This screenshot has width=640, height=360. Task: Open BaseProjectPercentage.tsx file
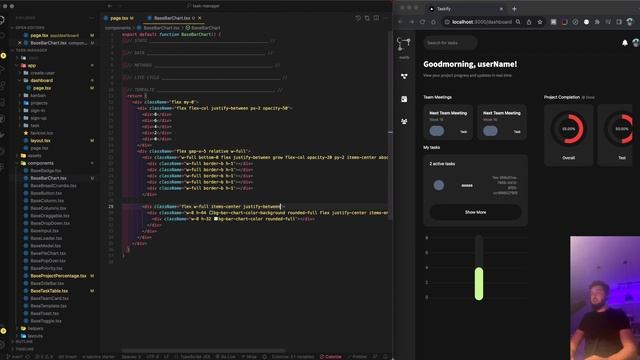point(58,276)
